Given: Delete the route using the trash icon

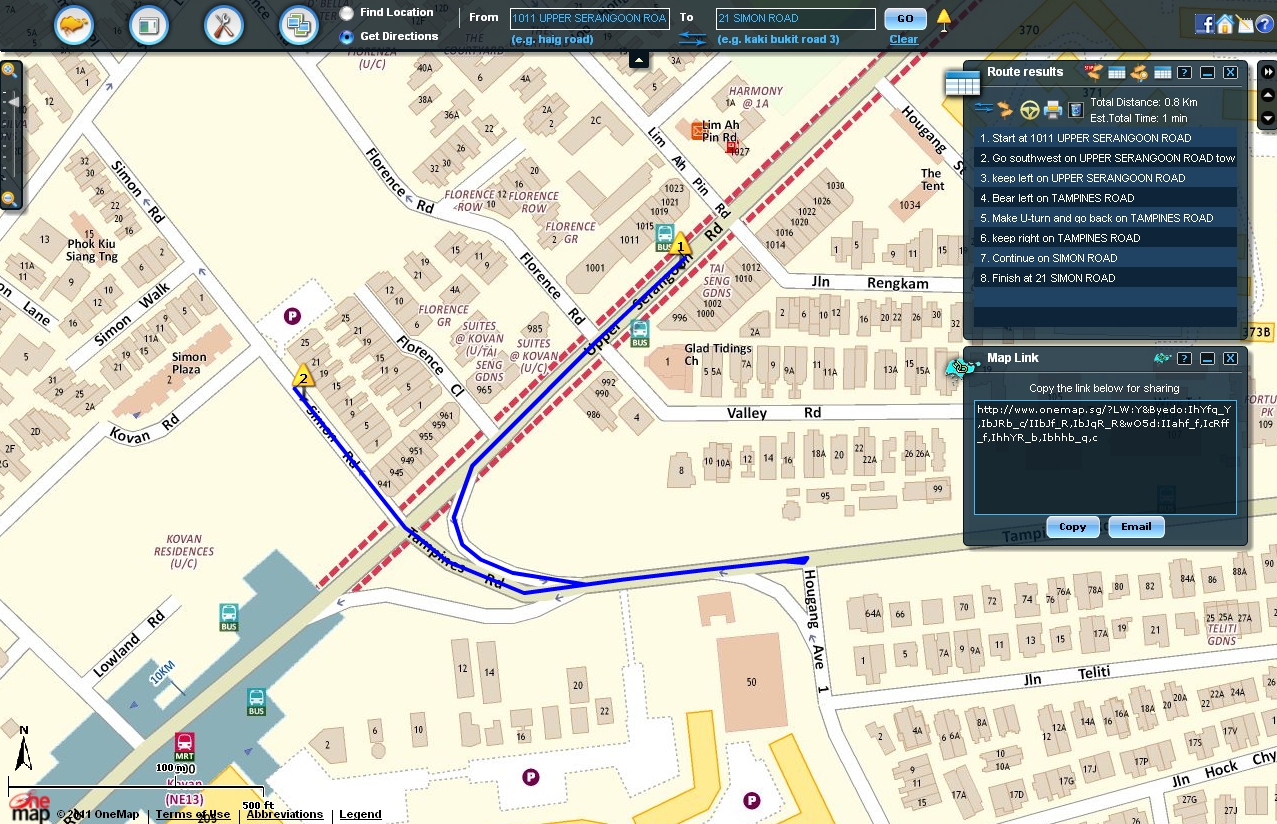Looking at the screenshot, I should tap(1075, 109).
